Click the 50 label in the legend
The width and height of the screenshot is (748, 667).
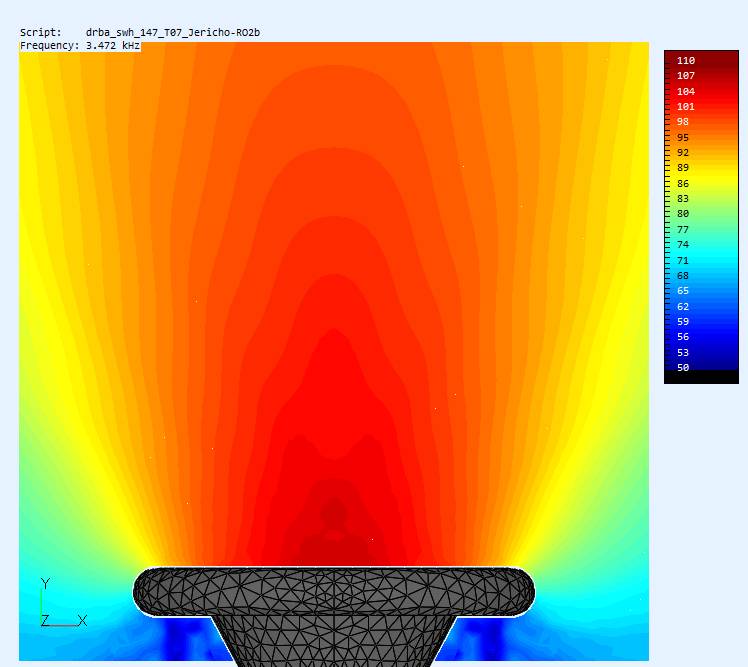(683, 367)
